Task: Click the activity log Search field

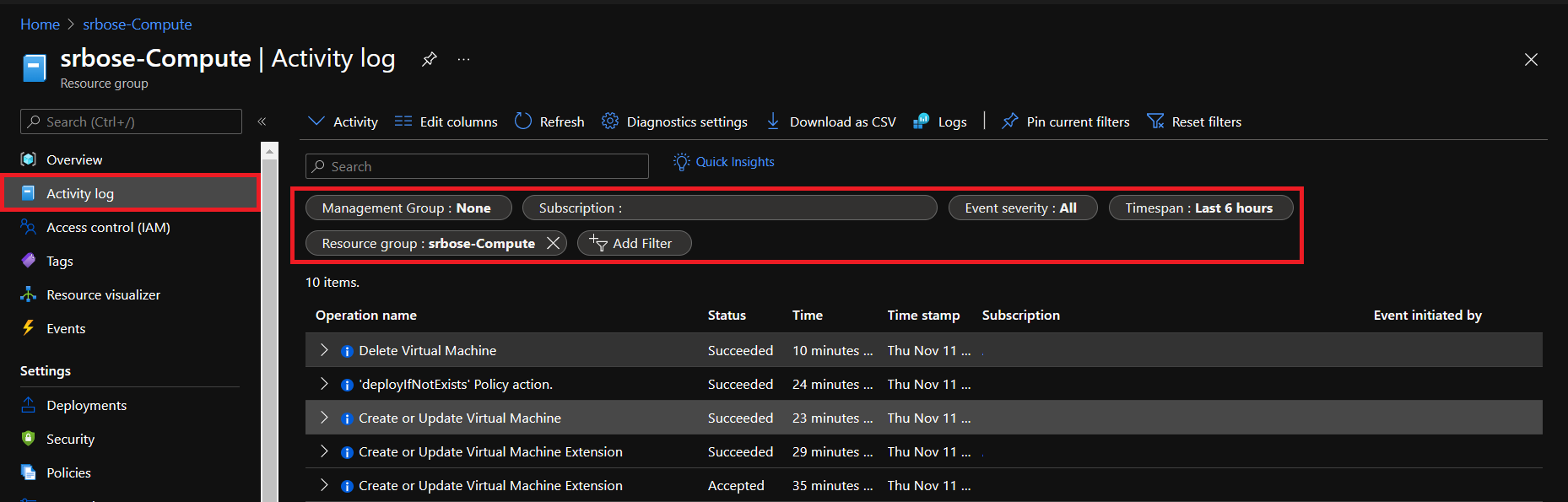Action: pos(477,166)
